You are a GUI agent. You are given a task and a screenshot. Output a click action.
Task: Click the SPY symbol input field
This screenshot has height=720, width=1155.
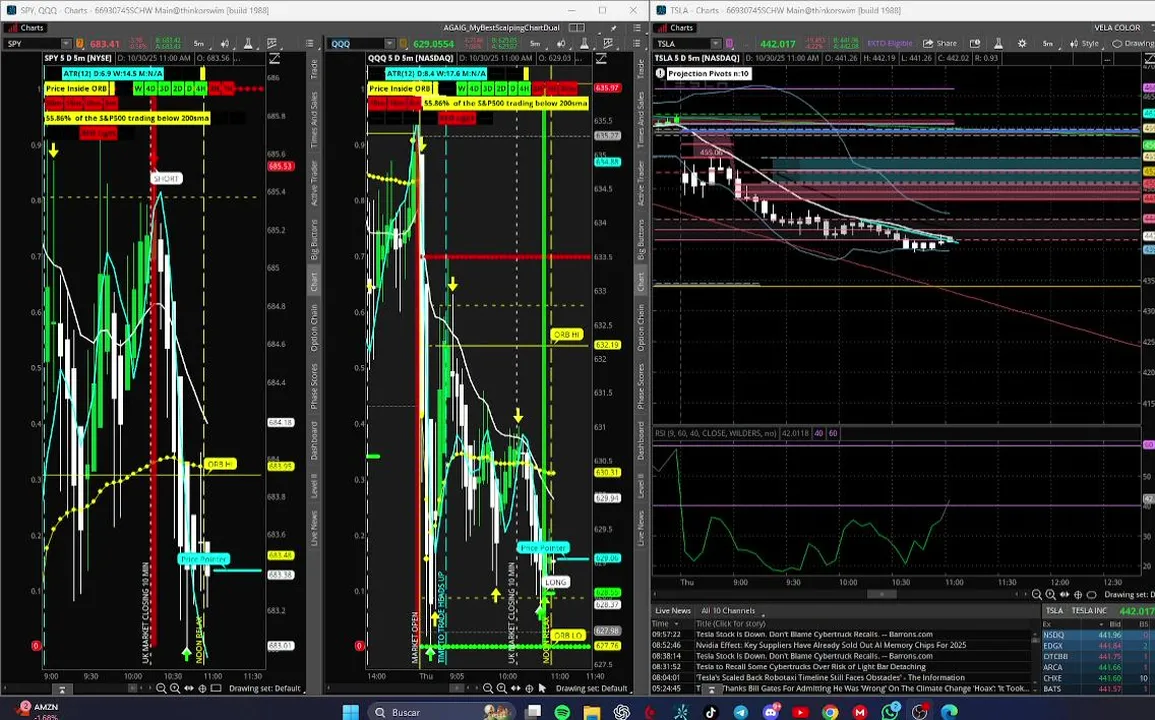click(32, 43)
